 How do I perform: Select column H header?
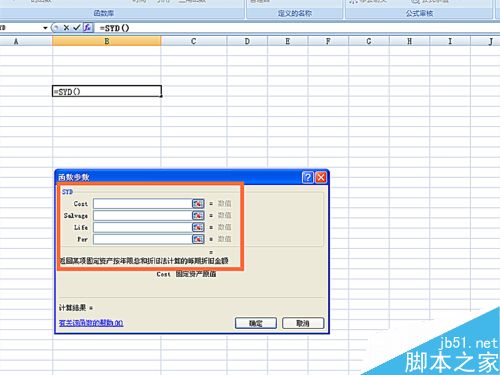(x=409, y=41)
